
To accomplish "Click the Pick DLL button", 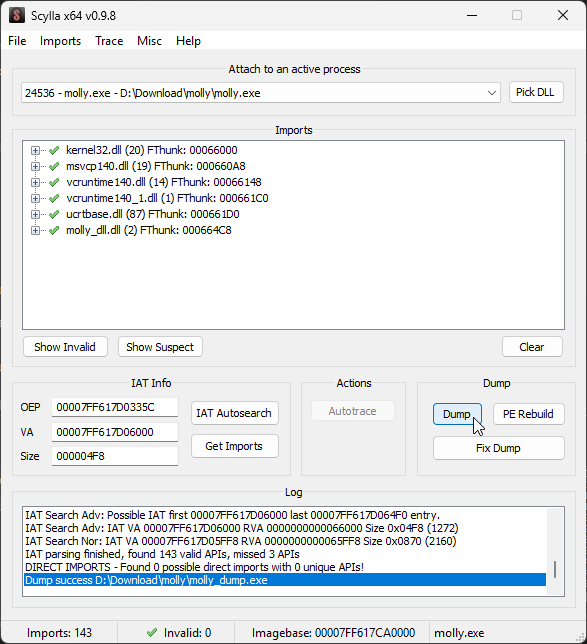I will [536, 92].
